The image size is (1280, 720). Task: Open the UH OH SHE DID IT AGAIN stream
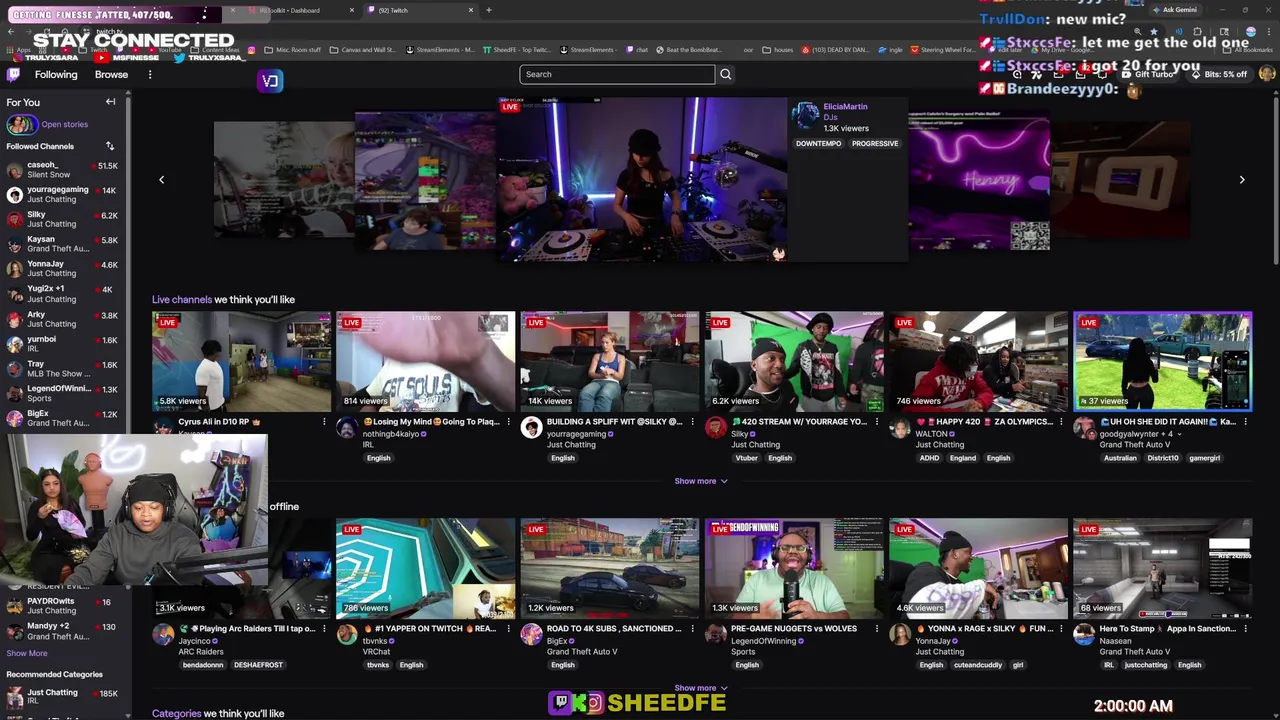tap(1162, 361)
